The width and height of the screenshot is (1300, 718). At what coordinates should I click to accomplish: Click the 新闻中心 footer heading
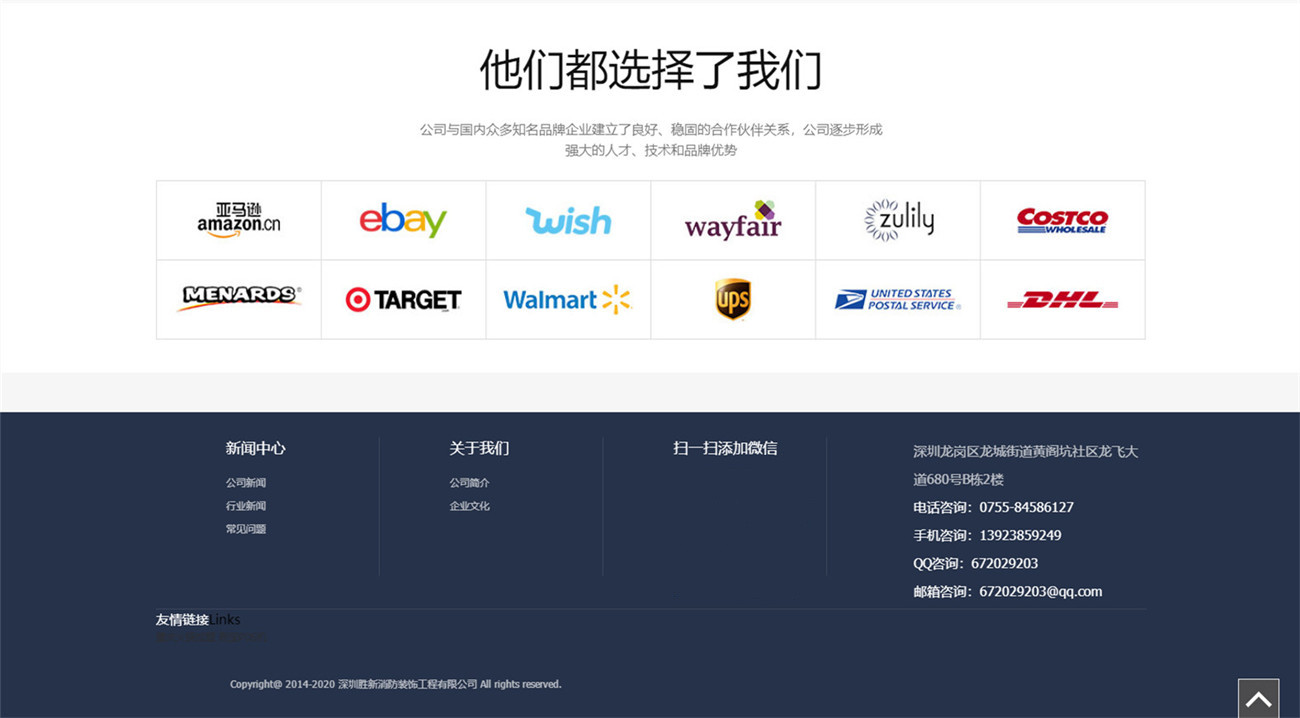point(256,448)
